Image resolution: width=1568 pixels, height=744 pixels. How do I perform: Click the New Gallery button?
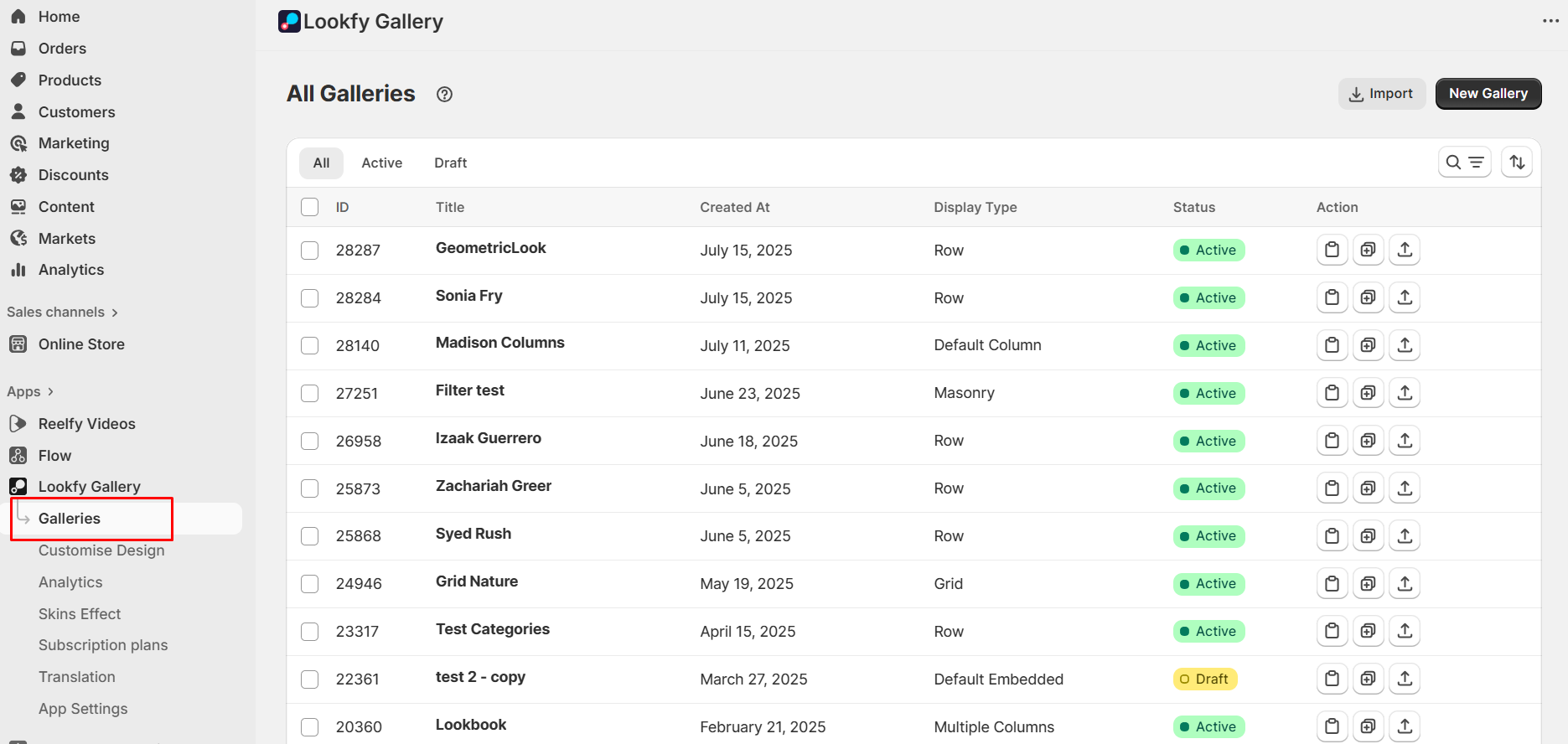tap(1488, 94)
